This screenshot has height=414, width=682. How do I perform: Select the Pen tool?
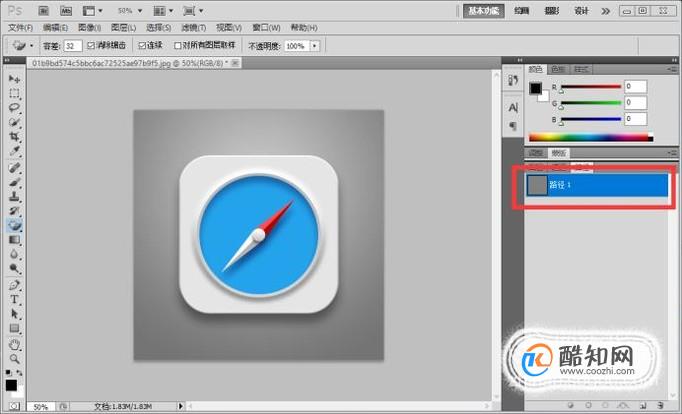point(14,285)
